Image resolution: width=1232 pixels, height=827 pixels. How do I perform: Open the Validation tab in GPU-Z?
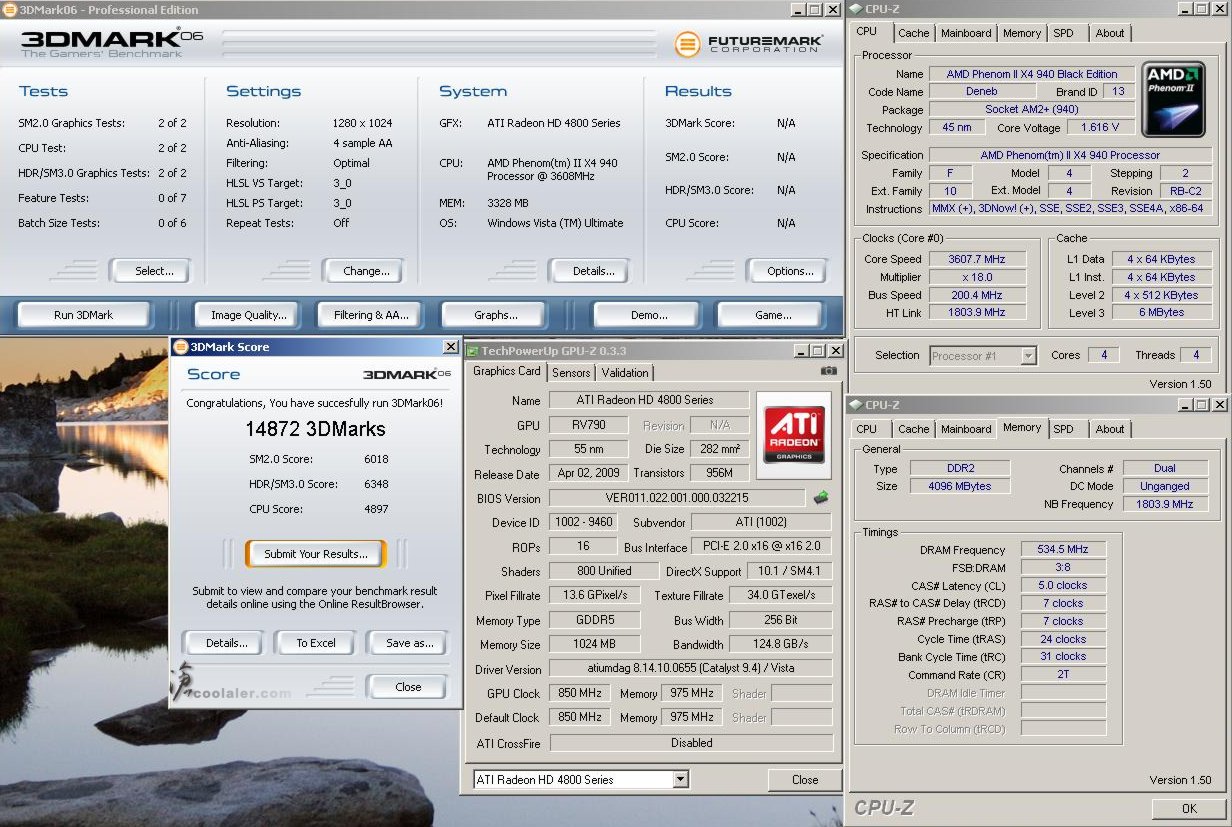click(x=625, y=373)
